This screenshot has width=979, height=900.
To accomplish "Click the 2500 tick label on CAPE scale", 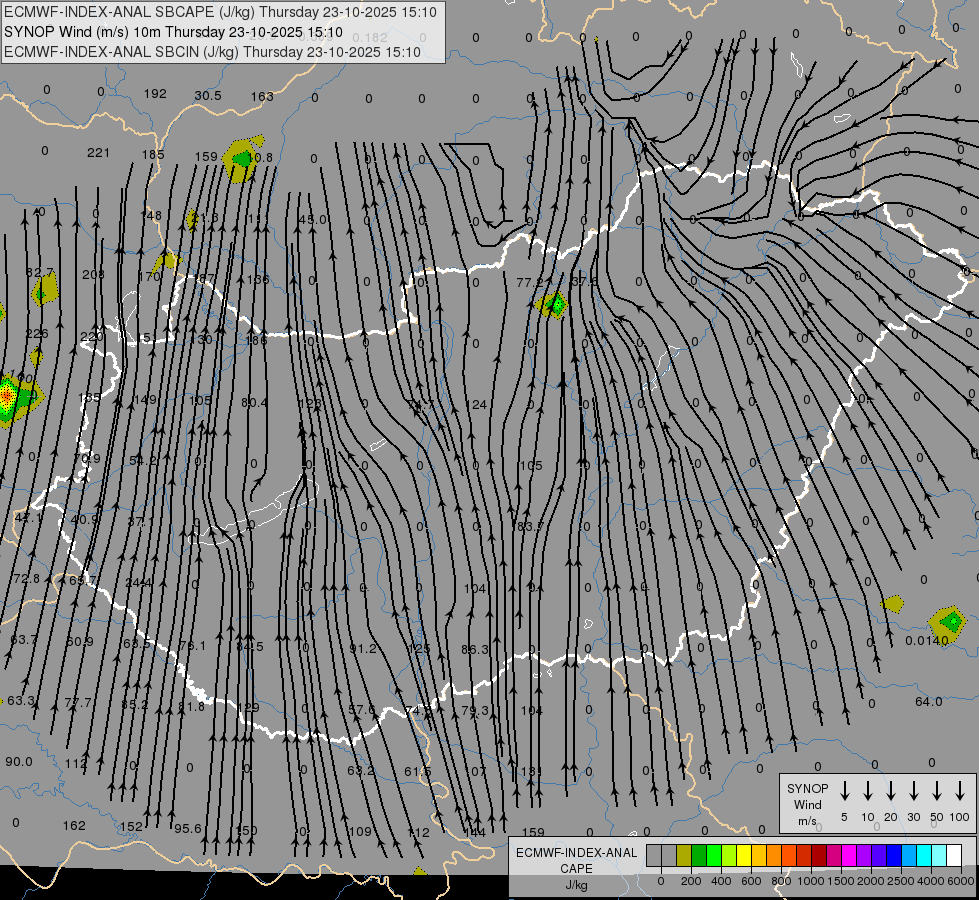I will [x=900, y=881].
